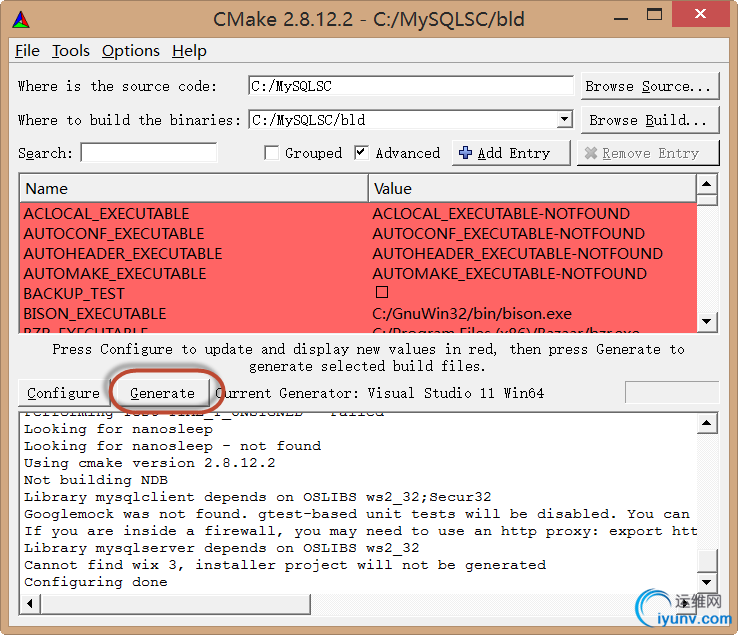The height and width of the screenshot is (635, 738).
Task: Click the plus icon on Add Entry
Action: 465,153
